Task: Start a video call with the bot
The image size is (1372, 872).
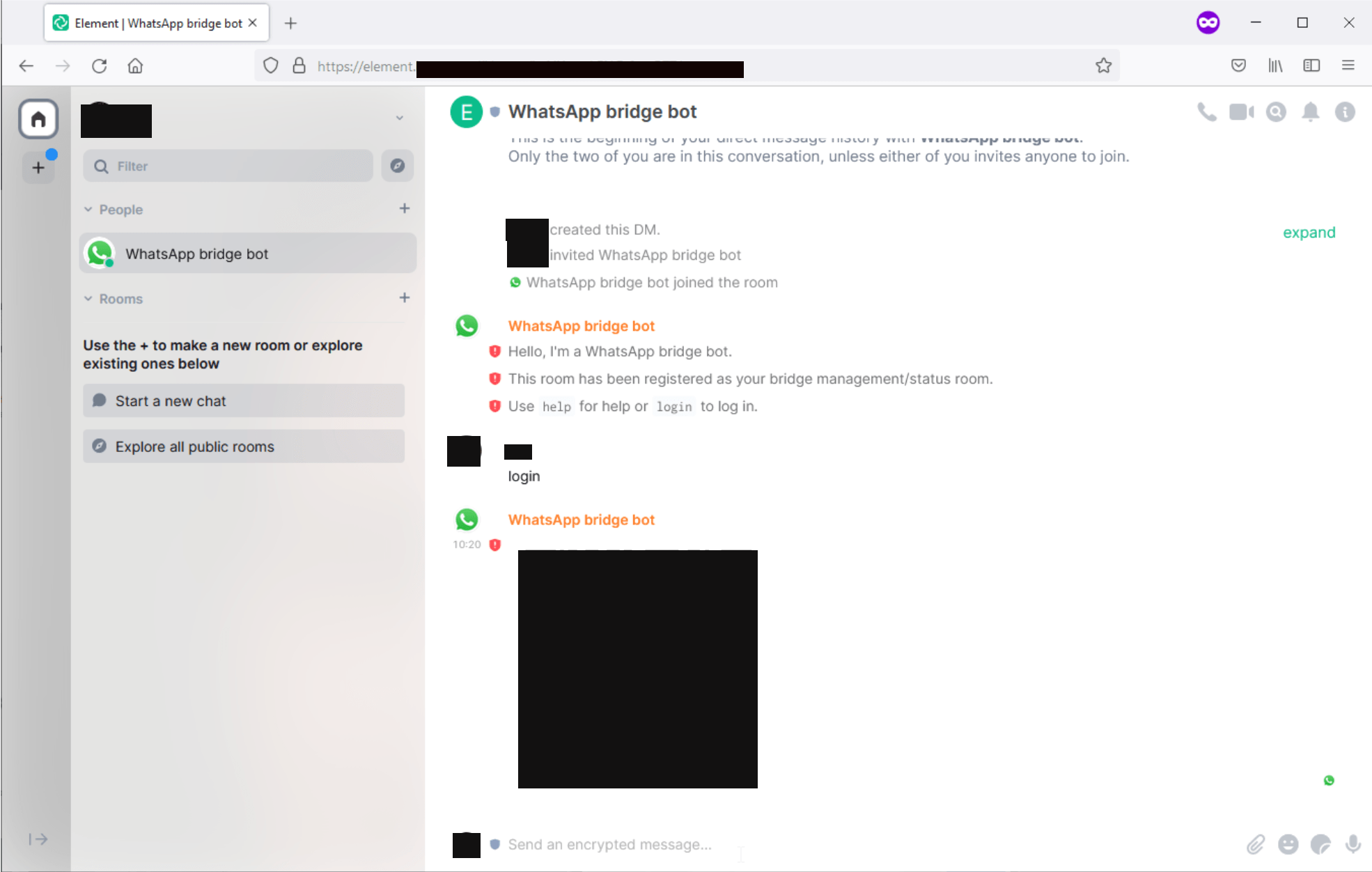Action: [1241, 112]
